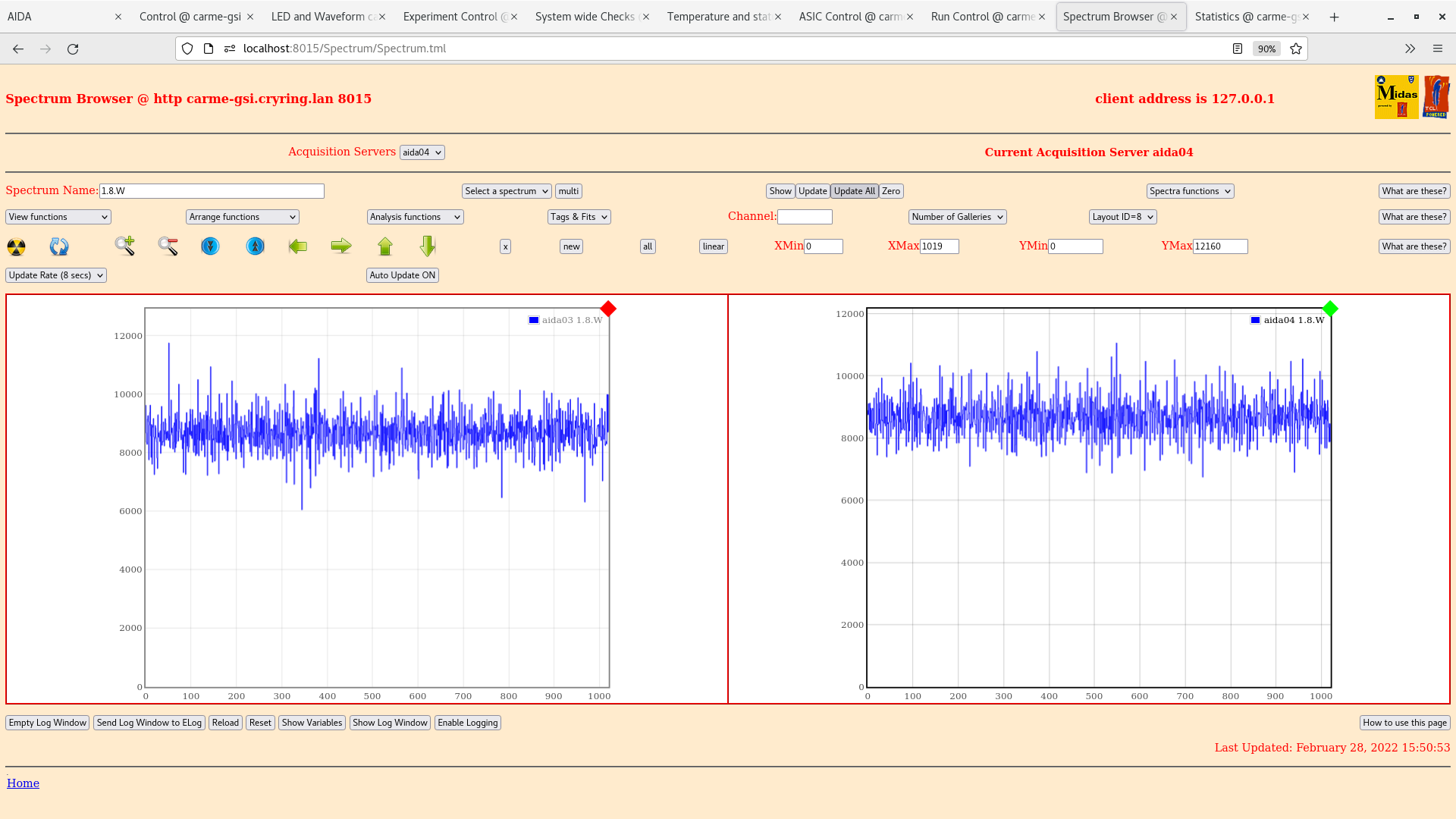This screenshot has height=819, width=1456.
Task: Click into the Spectrum Name field
Action: click(x=212, y=191)
